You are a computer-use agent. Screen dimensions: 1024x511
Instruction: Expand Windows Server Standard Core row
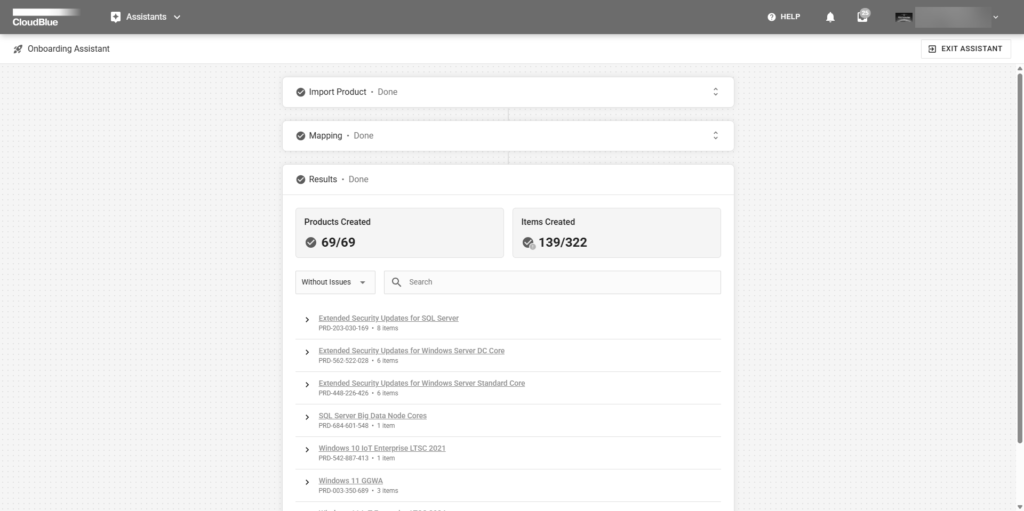tap(307, 385)
